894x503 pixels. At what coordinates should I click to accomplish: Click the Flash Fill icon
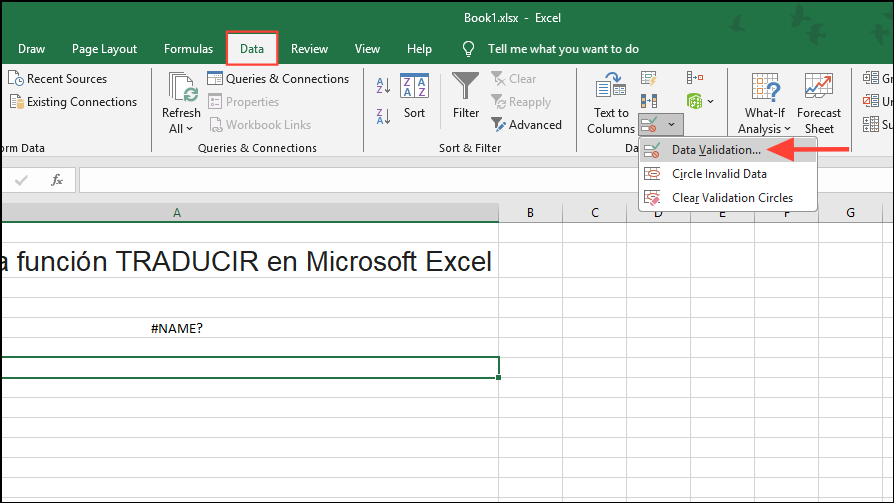pyautogui.click(x=649, y=78)
